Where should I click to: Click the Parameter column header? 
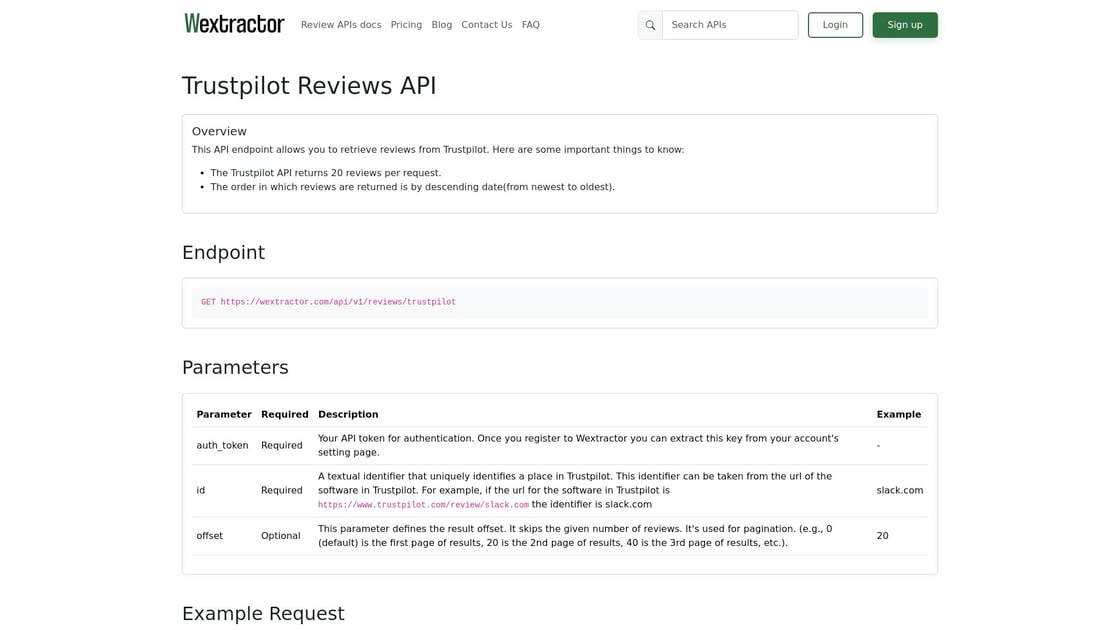pos(224,414)
